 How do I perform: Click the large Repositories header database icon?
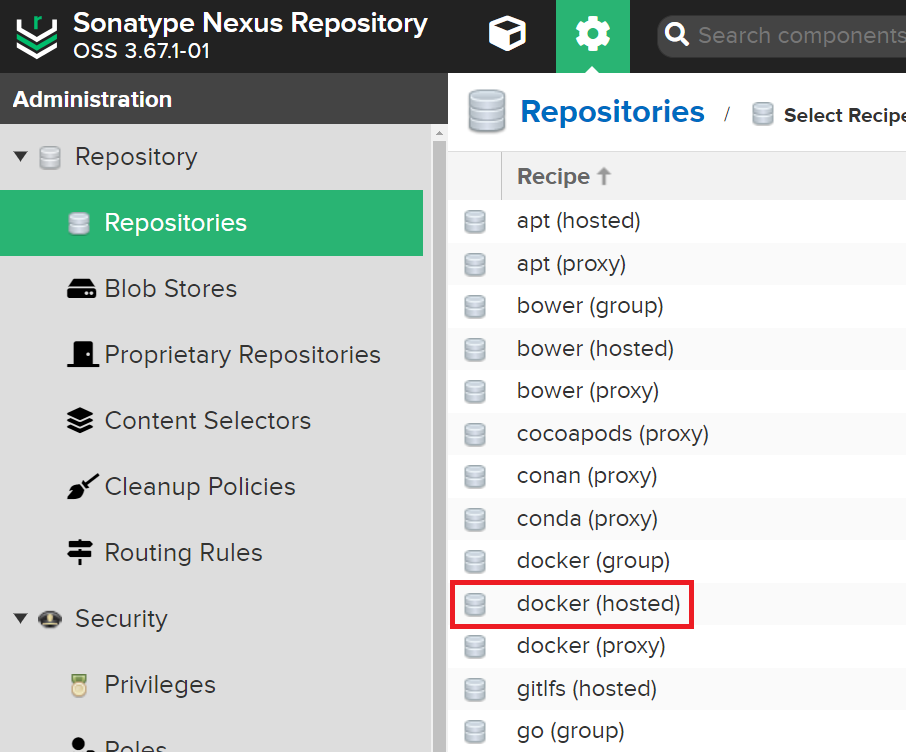(x=487, y=111)
